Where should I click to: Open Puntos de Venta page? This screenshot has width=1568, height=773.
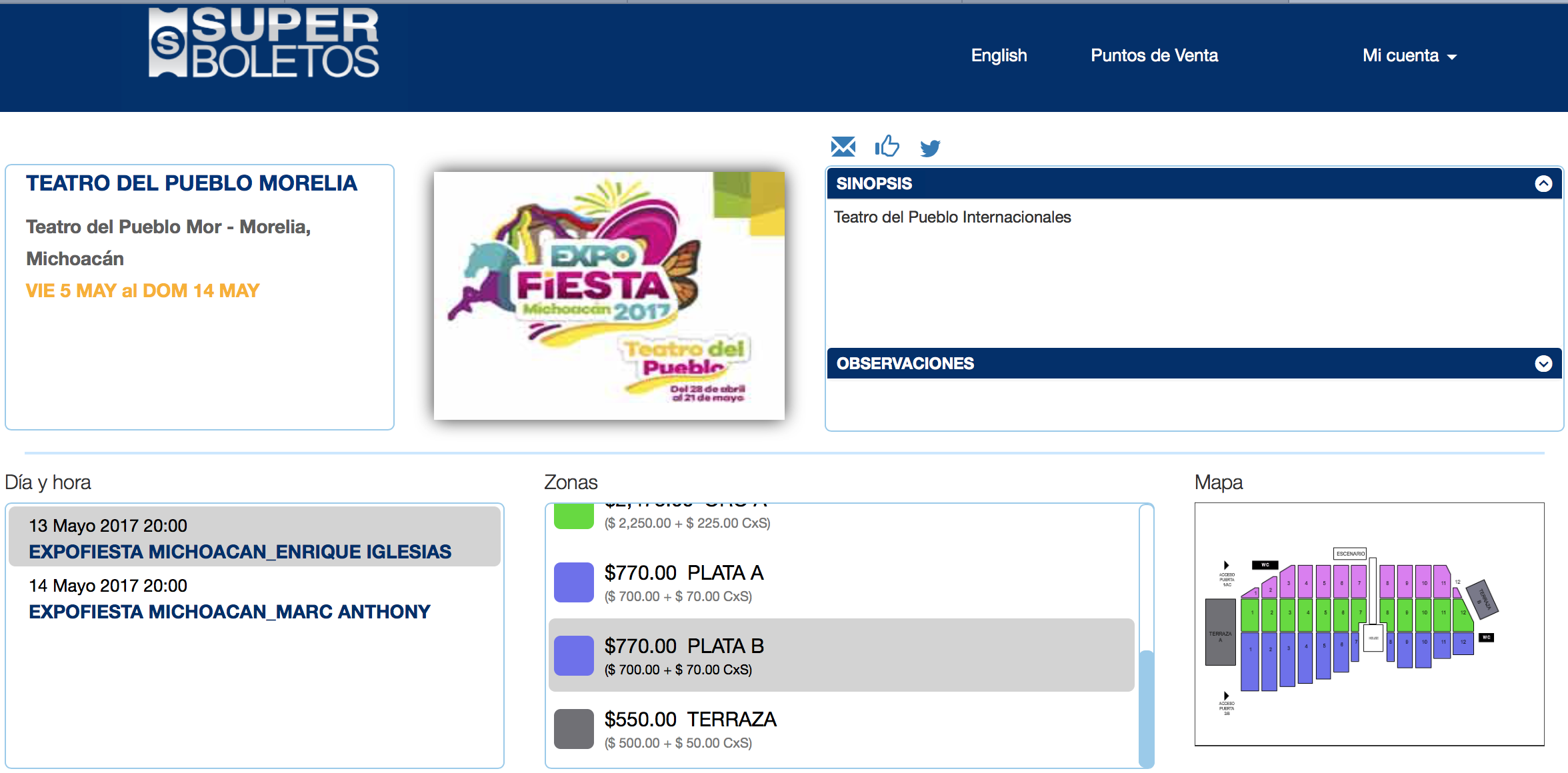1154,55
